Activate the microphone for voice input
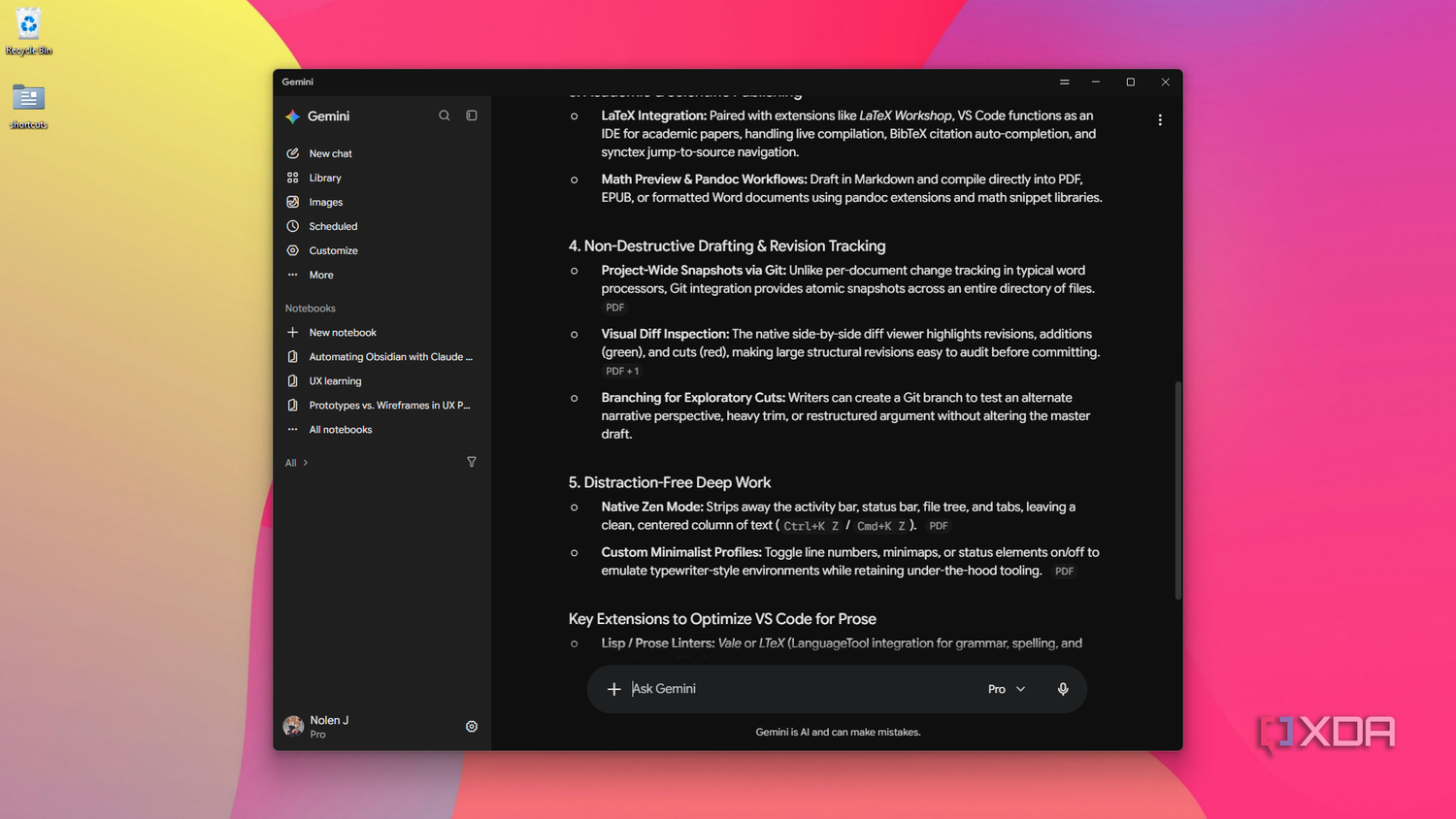 [x=1063, y=689]
